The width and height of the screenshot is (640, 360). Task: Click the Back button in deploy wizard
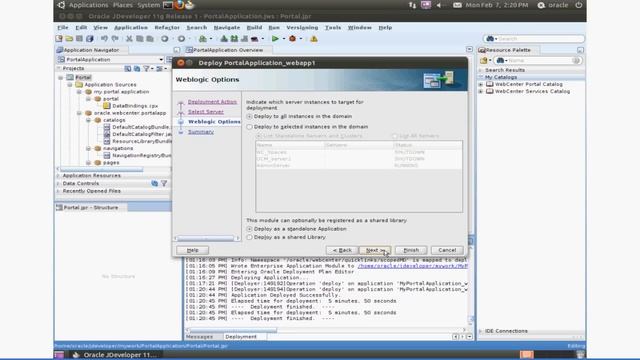click(342, 250)
